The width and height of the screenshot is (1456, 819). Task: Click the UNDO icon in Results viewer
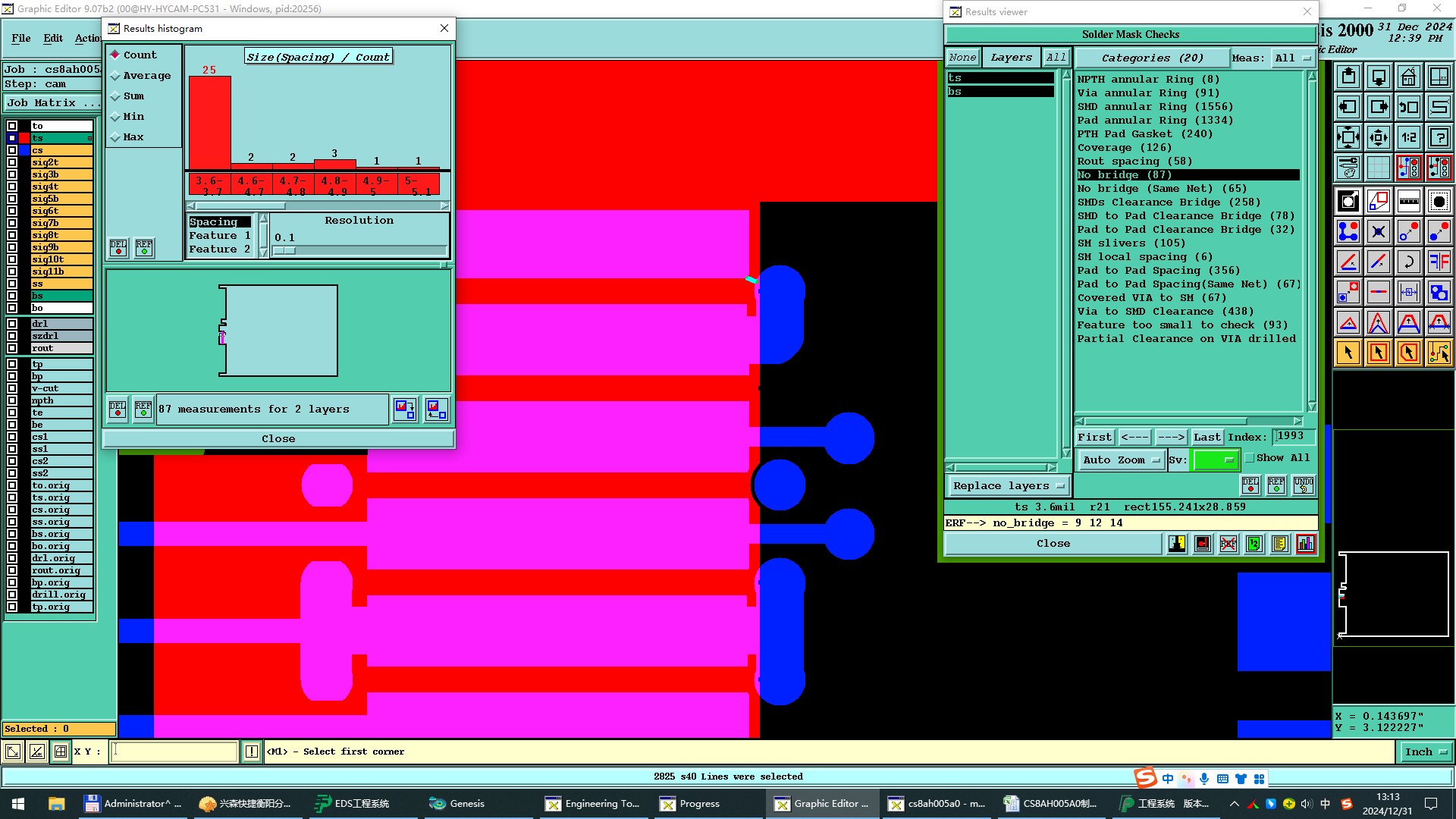point(1303,485)
